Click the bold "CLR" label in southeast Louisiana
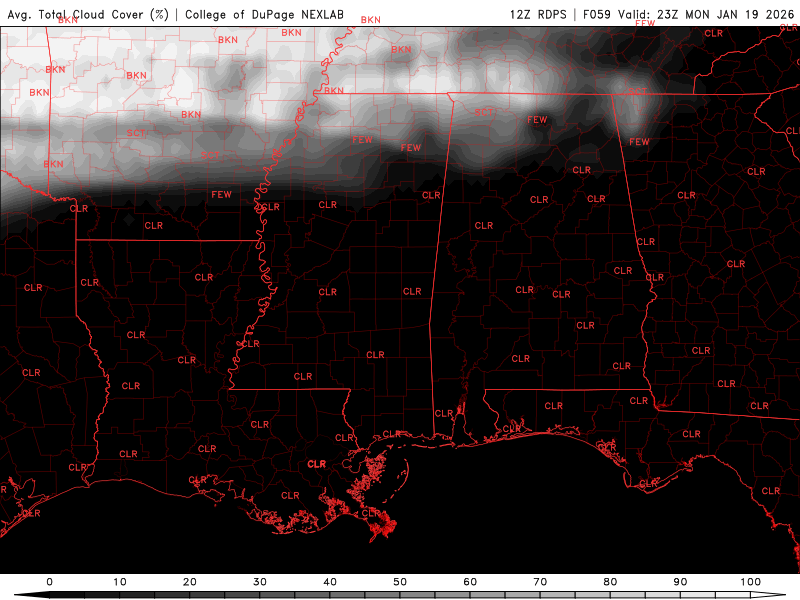Image resolution: width=800 pixels, height=600 pixels. pyautogui.click(x=316, y=464)
